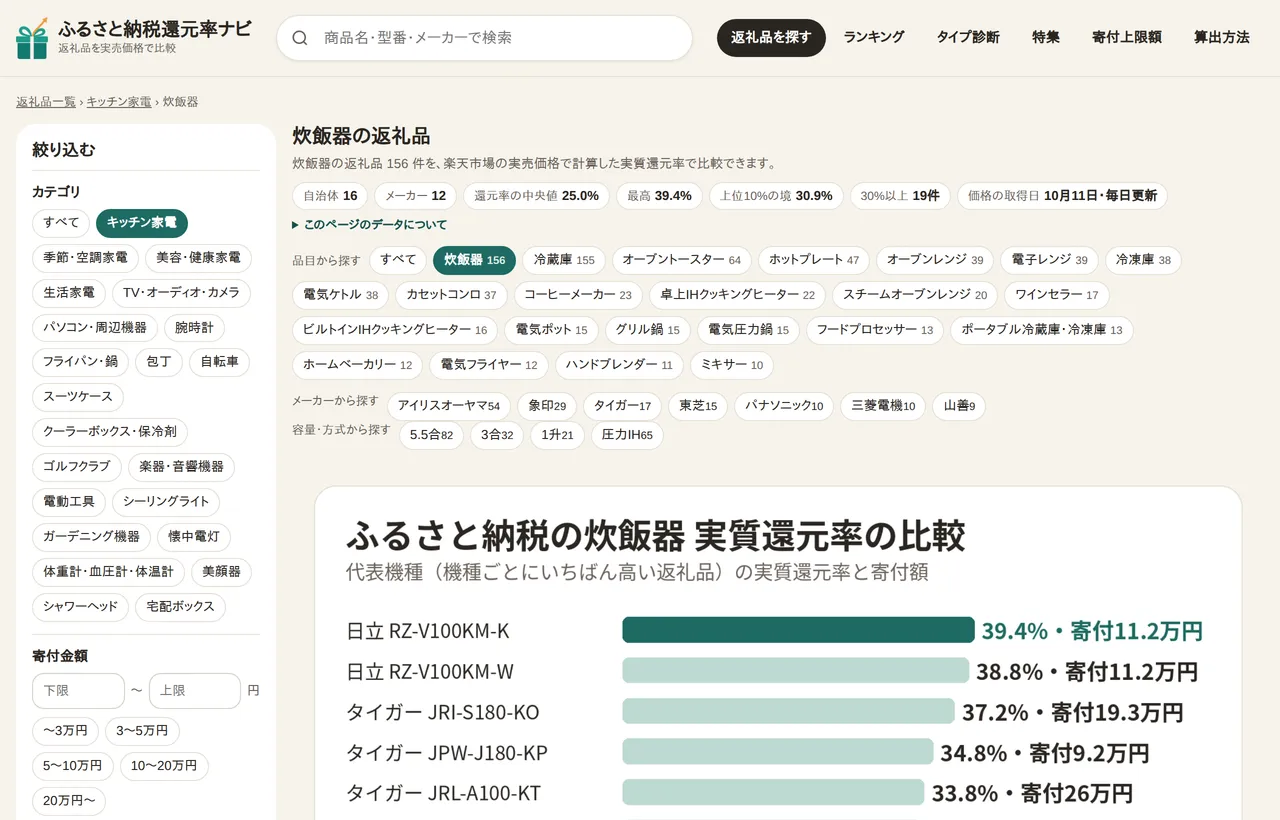Screen dimensions: 1280x820
Task: Filter by 〜3万円 donation range
Action: (x=65, y=731)
